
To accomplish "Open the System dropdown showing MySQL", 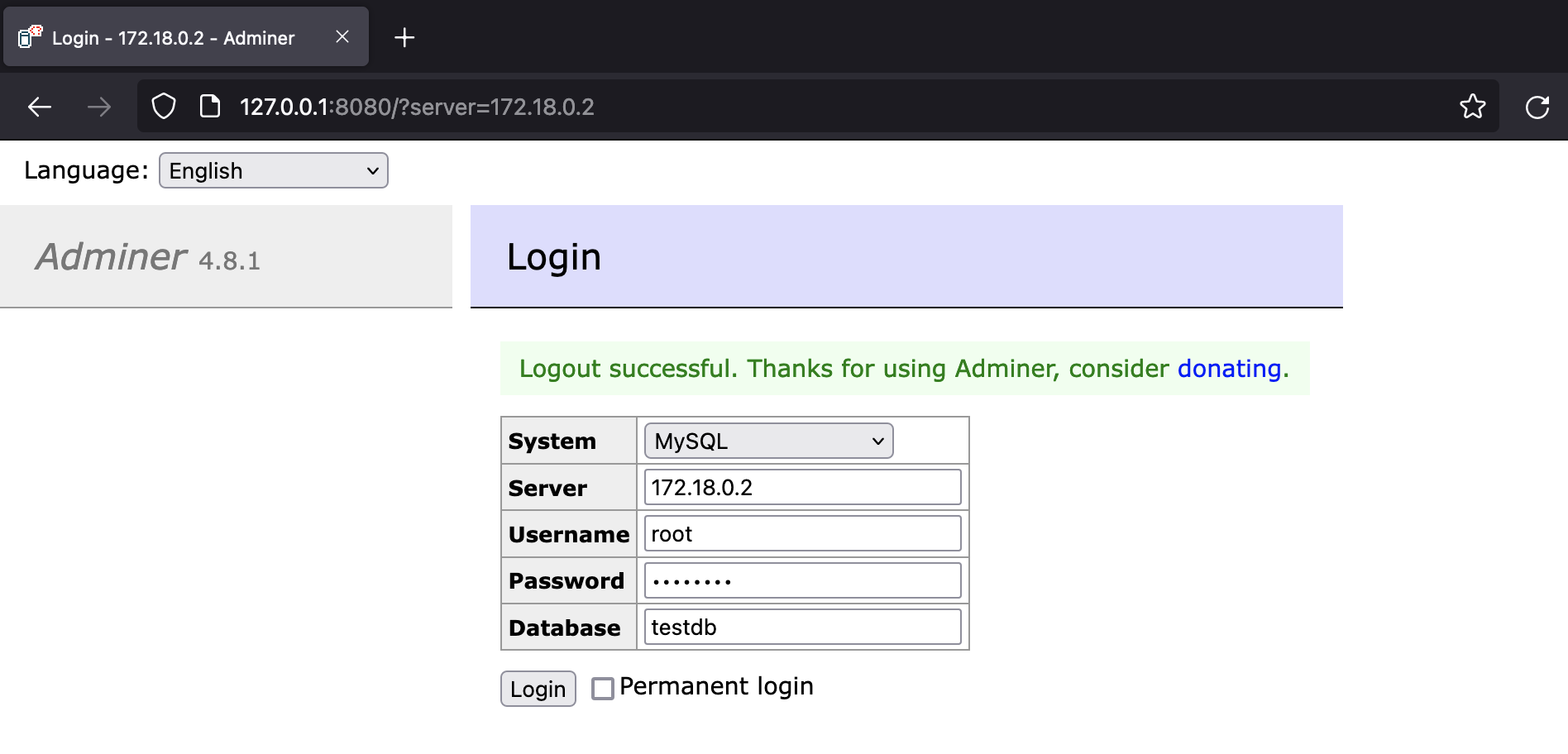I will pyautogui.click(x=767, y=441).
